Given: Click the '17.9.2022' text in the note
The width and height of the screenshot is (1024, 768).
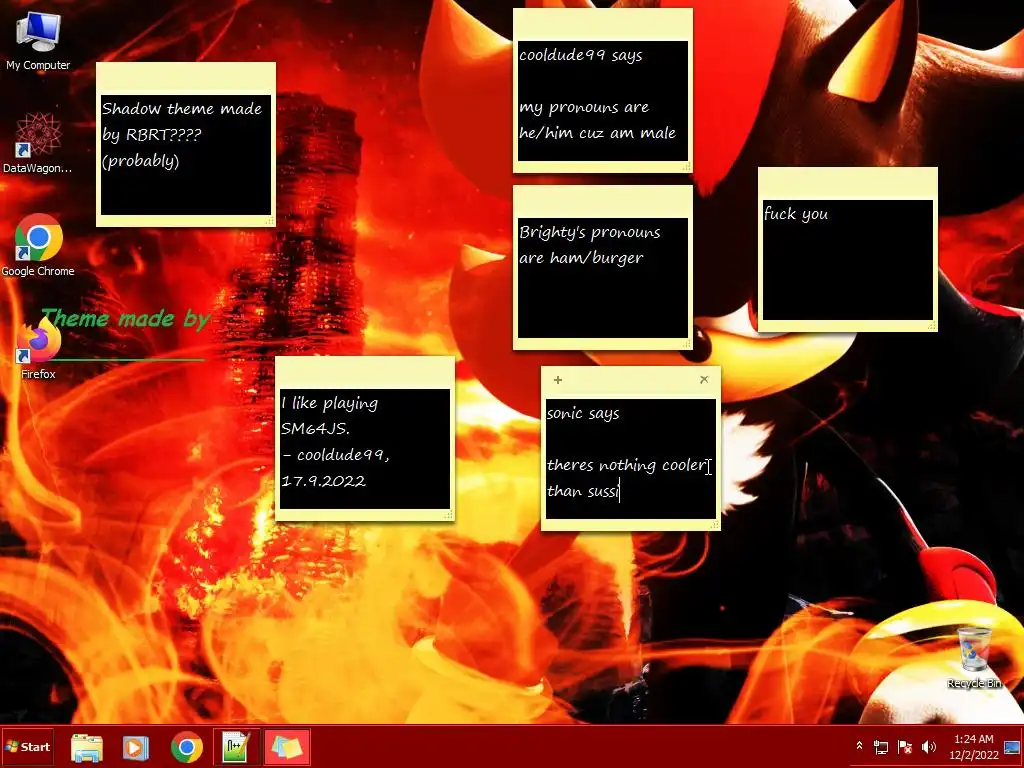Looking at the screenshot, I should coord(323,481).
